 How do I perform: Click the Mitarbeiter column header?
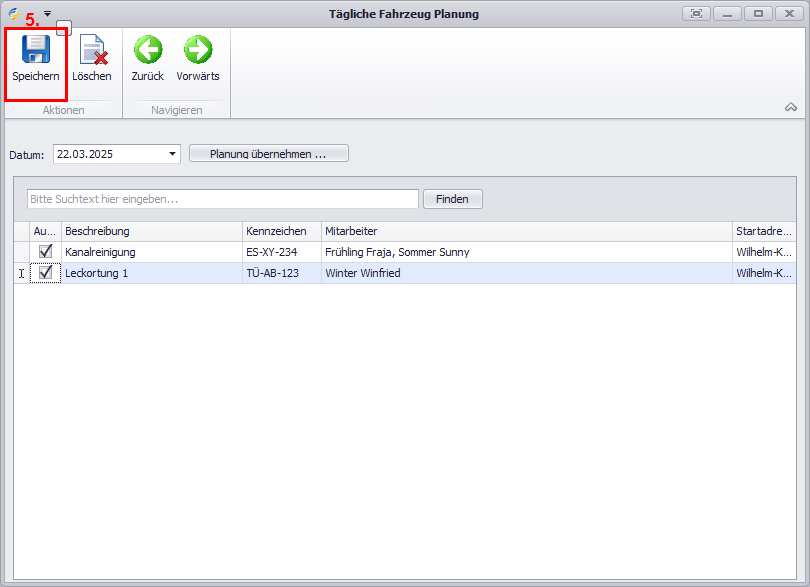tap(526, 231)
